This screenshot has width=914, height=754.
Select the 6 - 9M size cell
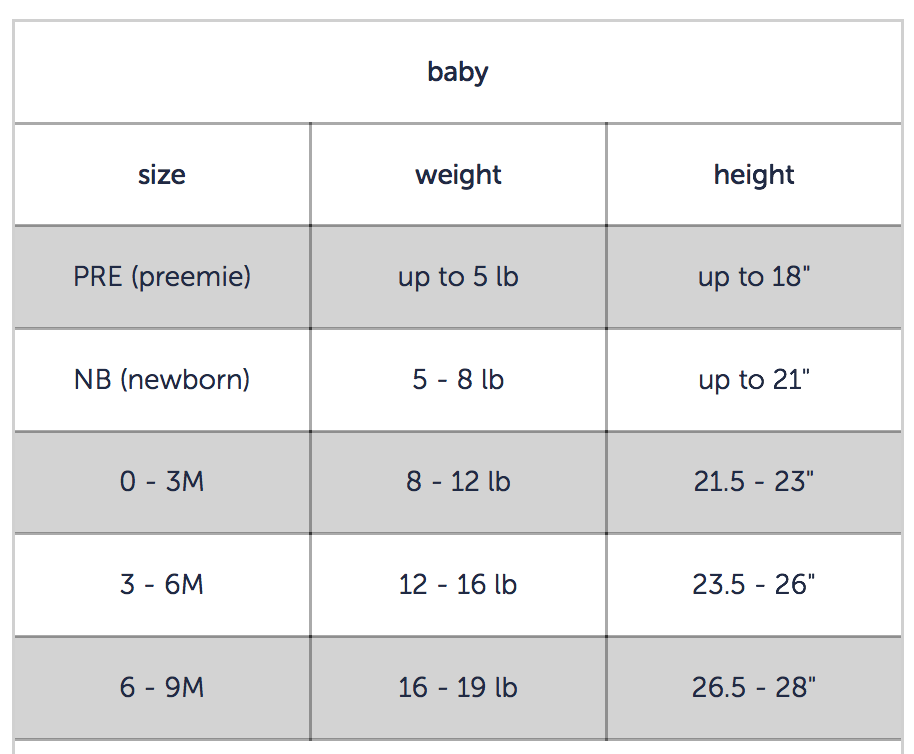click(x=162, y=688)
